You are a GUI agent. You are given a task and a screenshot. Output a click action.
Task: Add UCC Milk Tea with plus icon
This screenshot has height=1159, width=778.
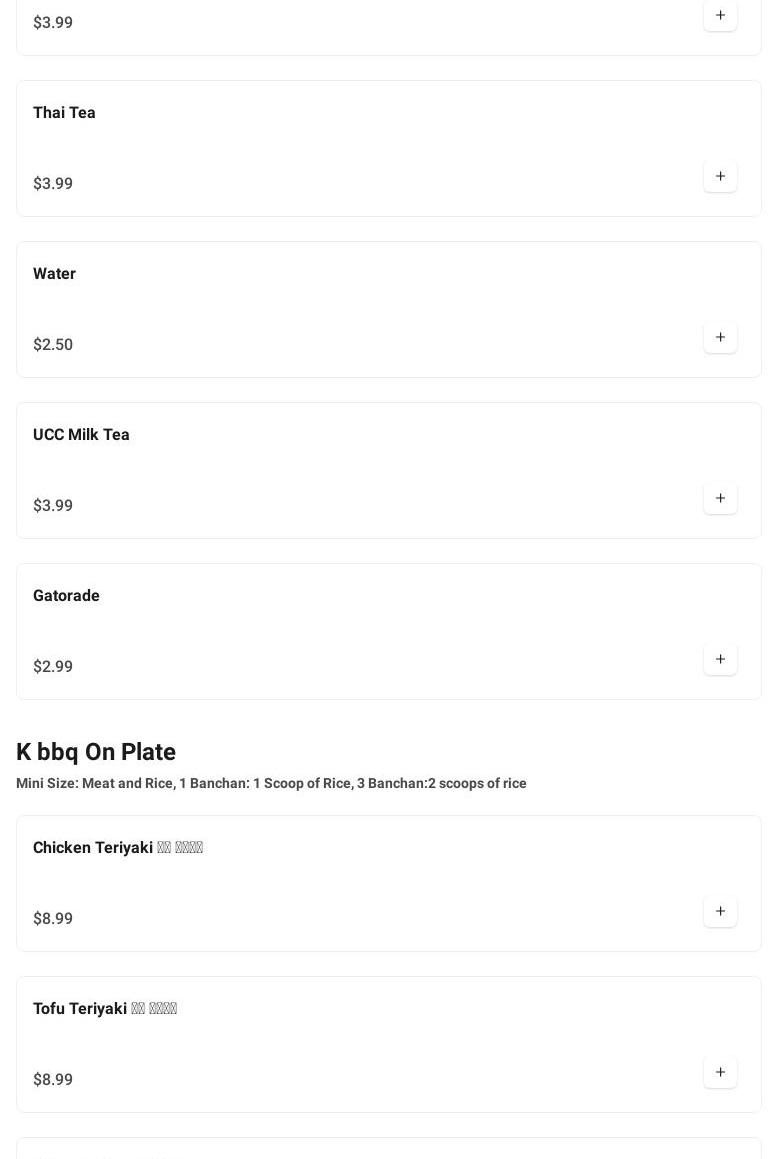click(x=720, y=498)
